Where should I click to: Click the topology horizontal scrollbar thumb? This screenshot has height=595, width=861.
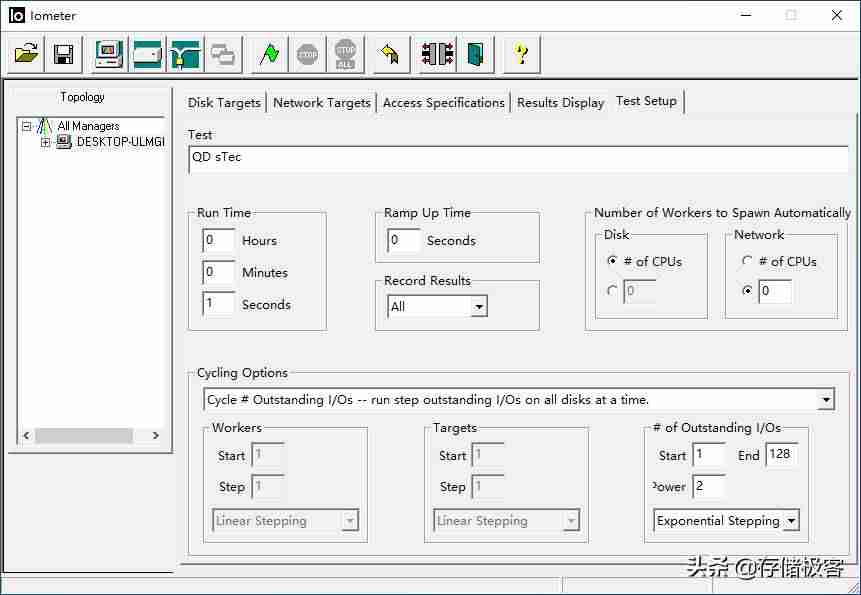point(83,435)
